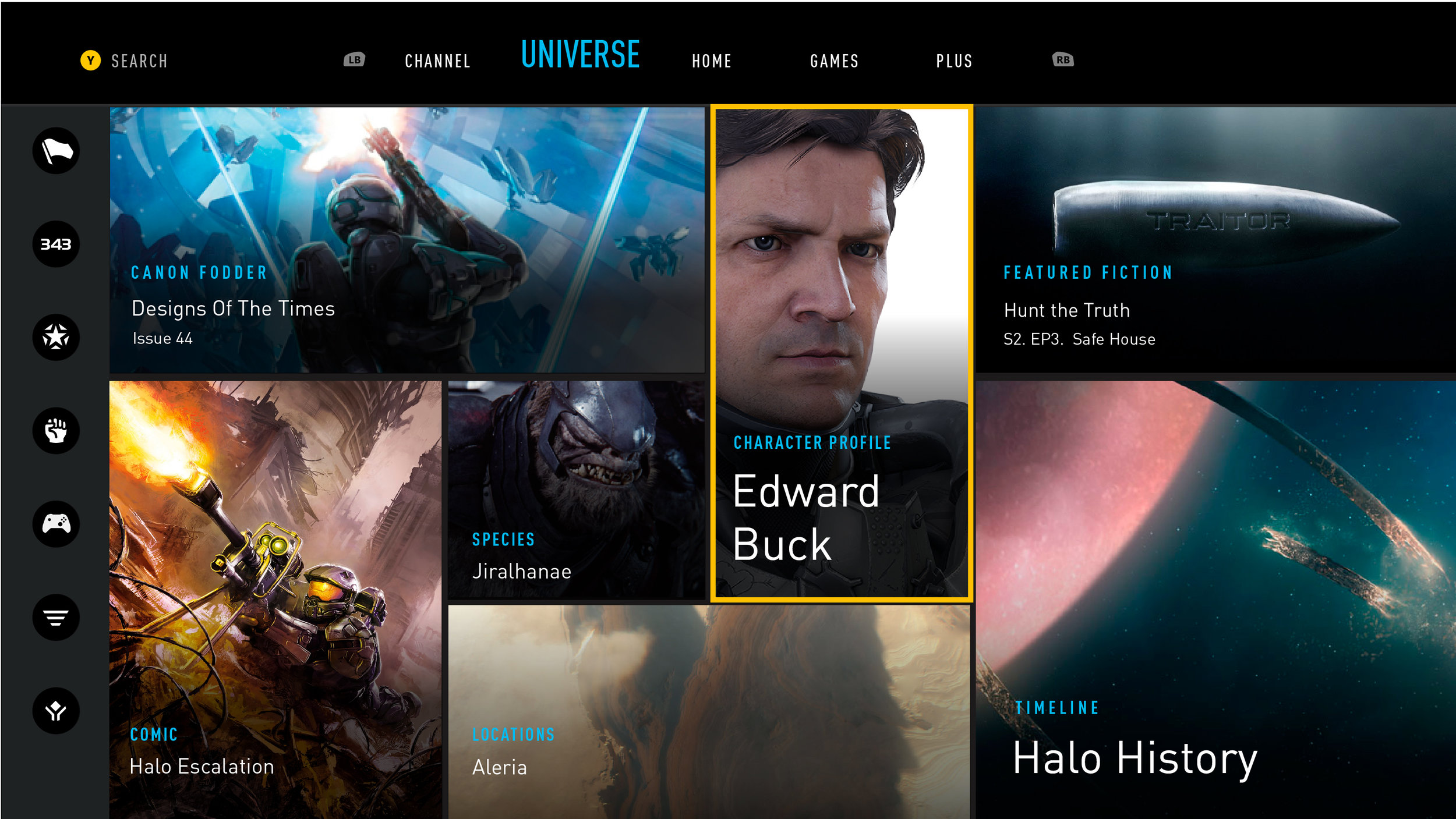Open the Aleria locations tile
The width and height of the screenshot is (1456, 819).
[709, 712]
